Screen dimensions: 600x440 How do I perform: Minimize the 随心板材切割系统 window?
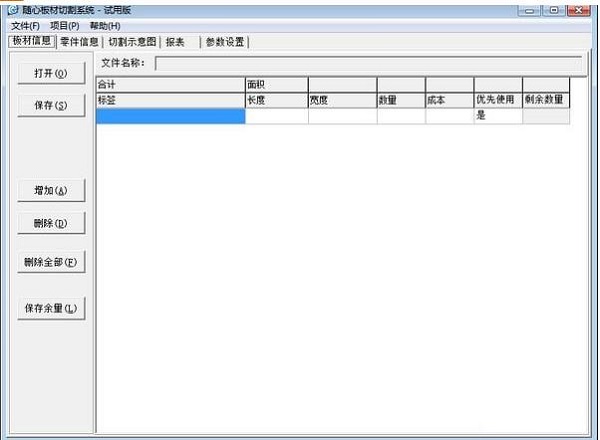(529, 11)
